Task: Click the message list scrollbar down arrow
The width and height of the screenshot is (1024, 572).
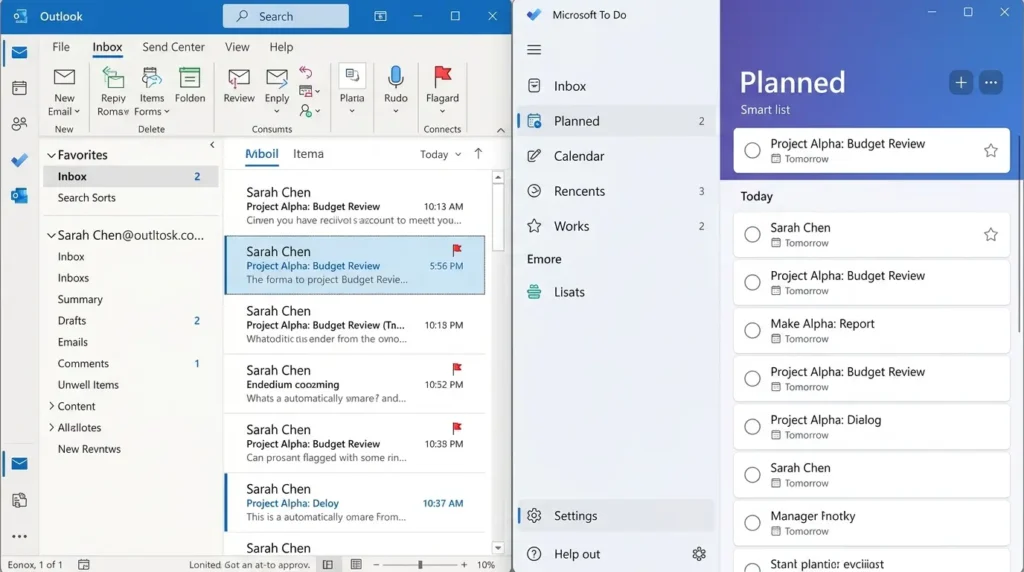Action: point(498,548)
